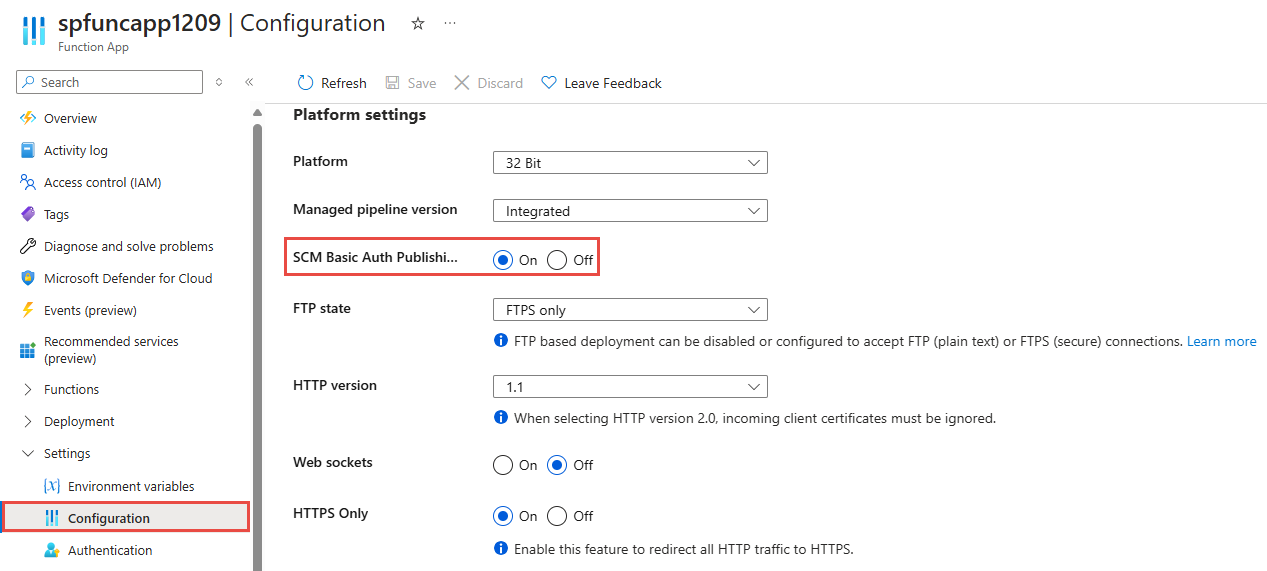Turn on Web sockets
1267x571 pixels.
[502, 465]
